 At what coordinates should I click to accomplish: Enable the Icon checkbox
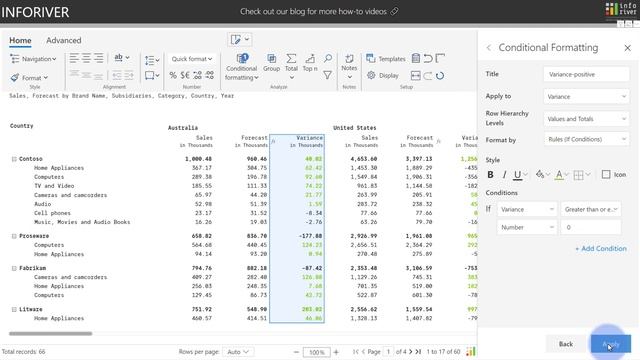click(606, 175)
